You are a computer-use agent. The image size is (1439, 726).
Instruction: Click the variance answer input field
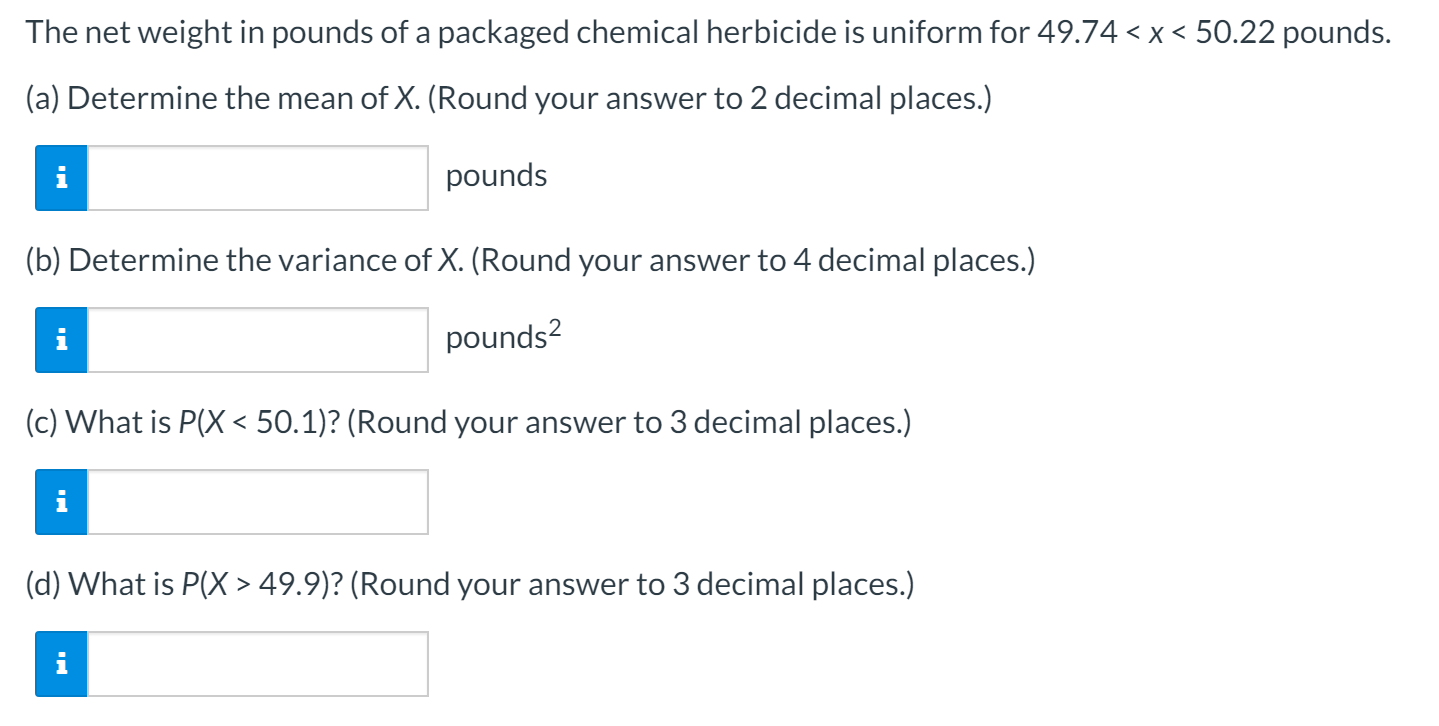tap(257, 340)
